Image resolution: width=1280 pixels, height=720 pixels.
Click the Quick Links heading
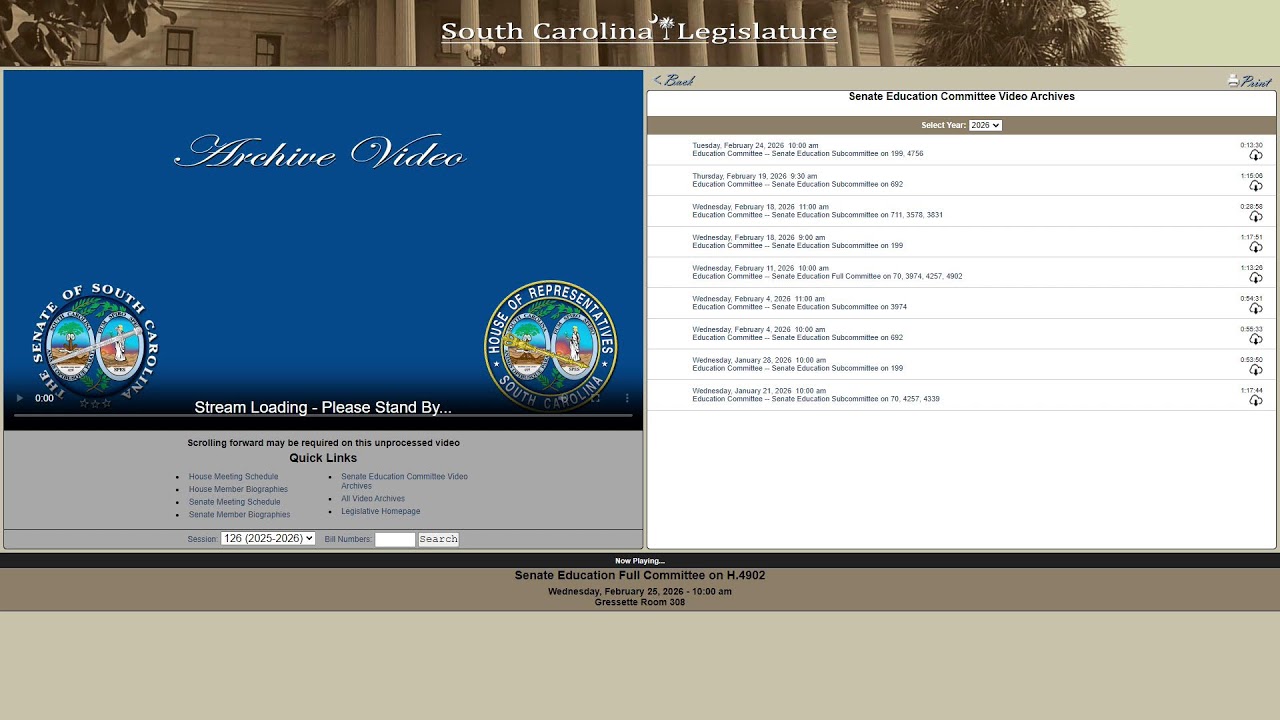pyautogui.click(x=323, y=458)
